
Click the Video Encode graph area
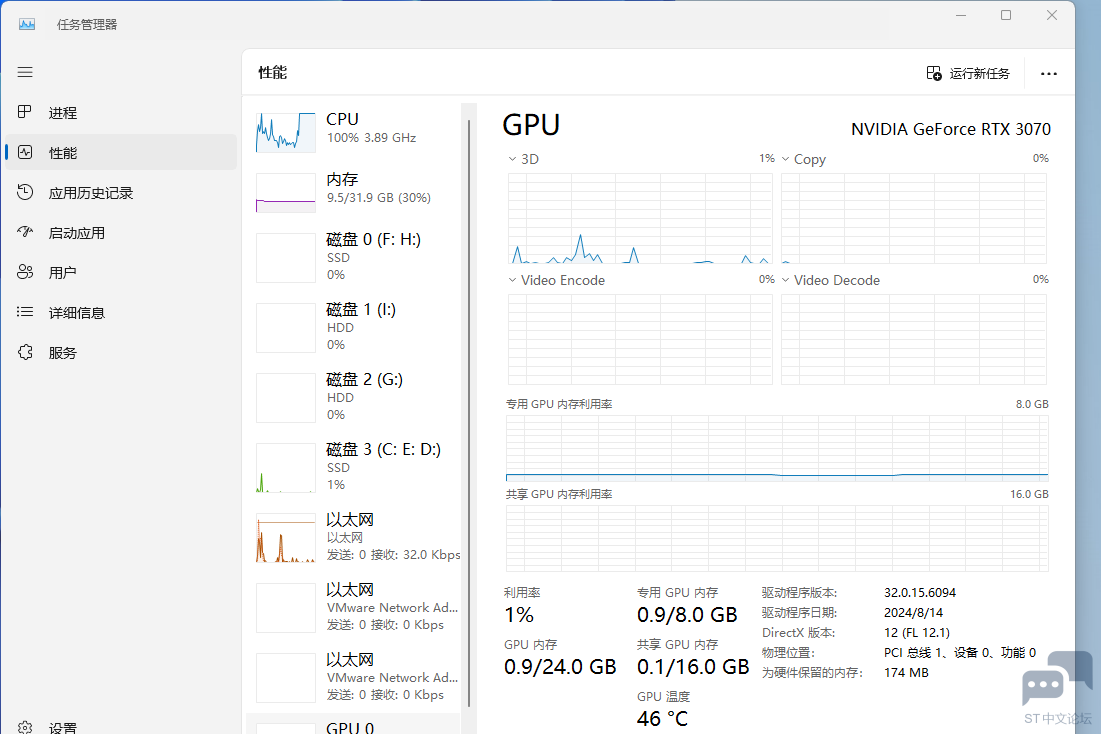point(640,339)
